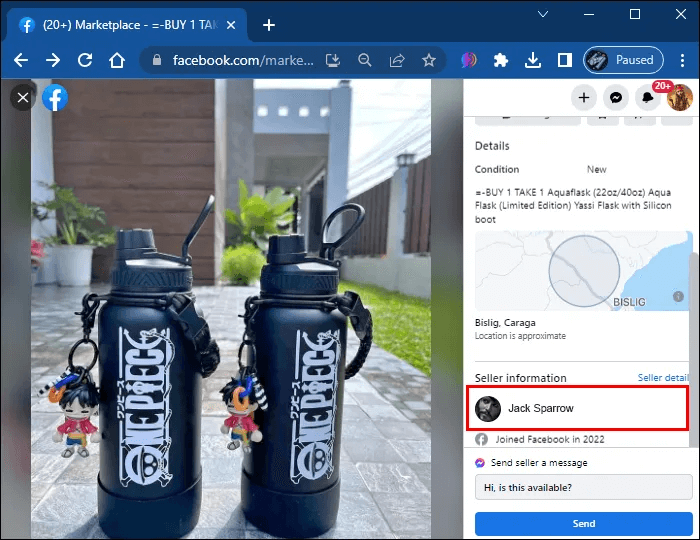Open Paused profile button
The image size is (700, 540).
pyautogui.click(x=623, y=60)
